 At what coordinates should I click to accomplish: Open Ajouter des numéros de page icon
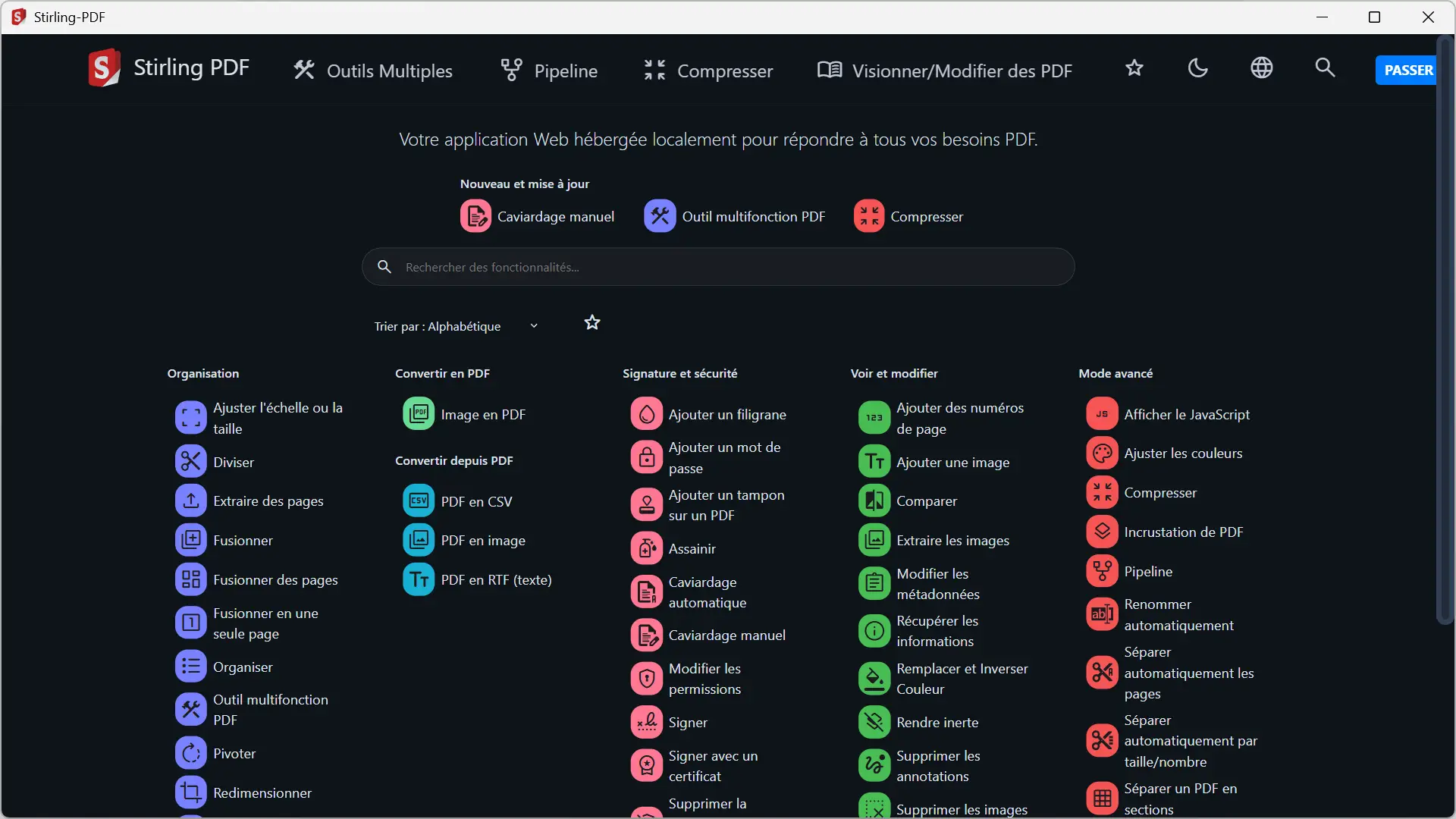[874, 418]
